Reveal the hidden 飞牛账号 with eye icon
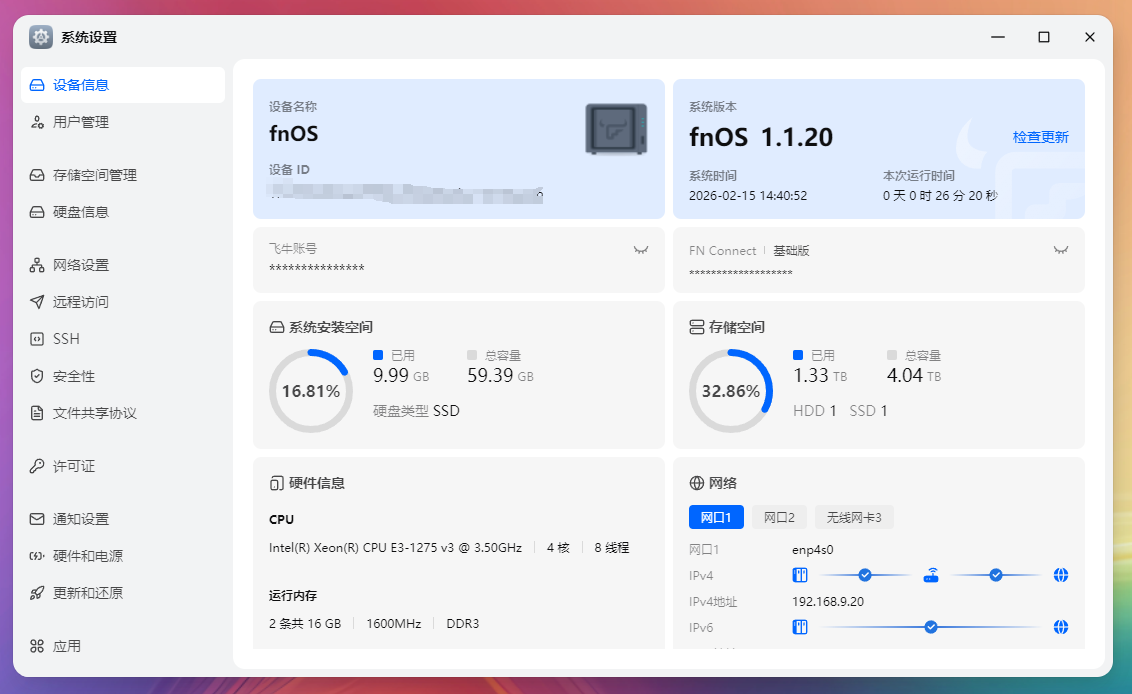 tap(640, 250)
